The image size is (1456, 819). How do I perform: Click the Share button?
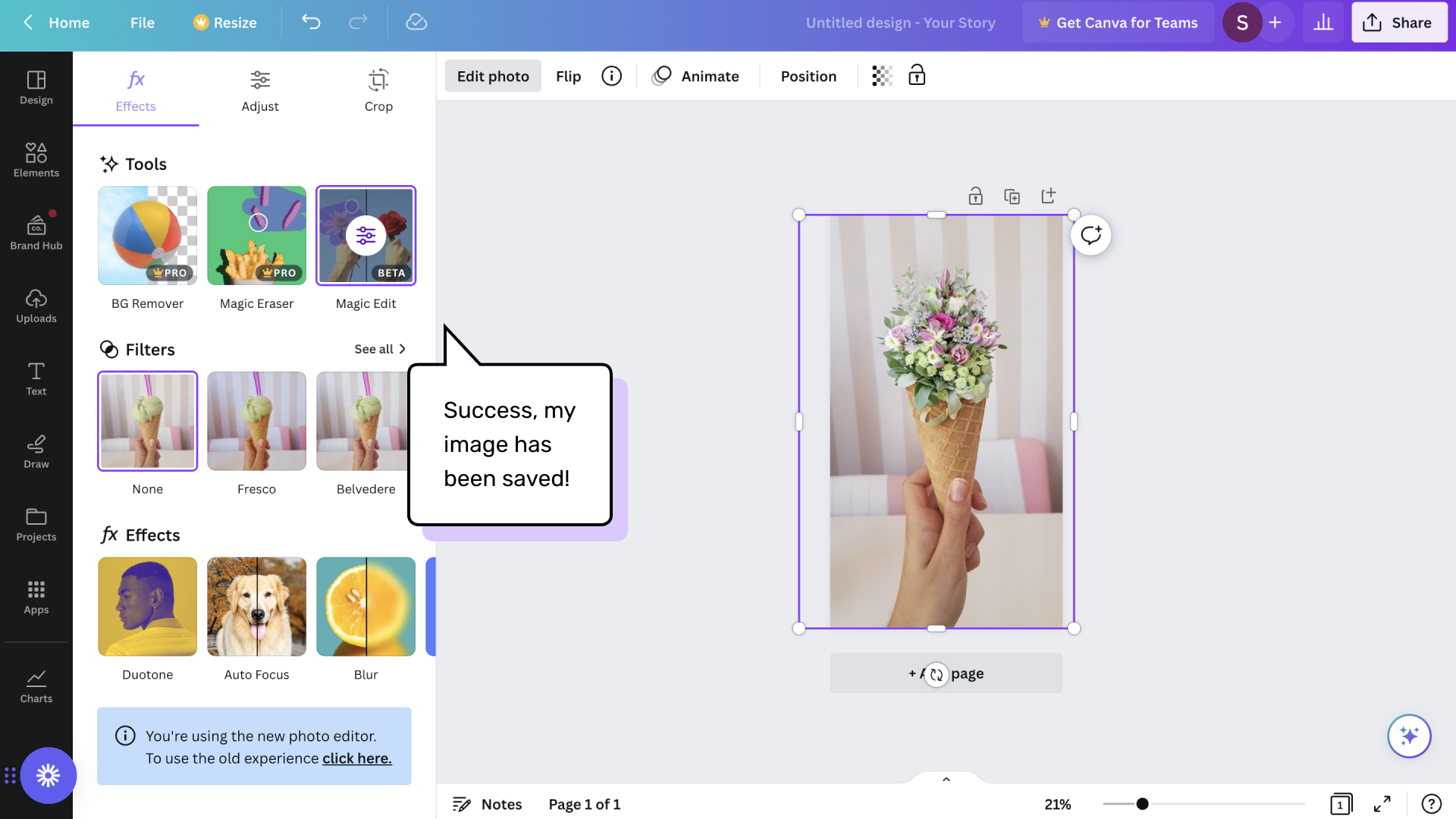(x=1398, y=23)
